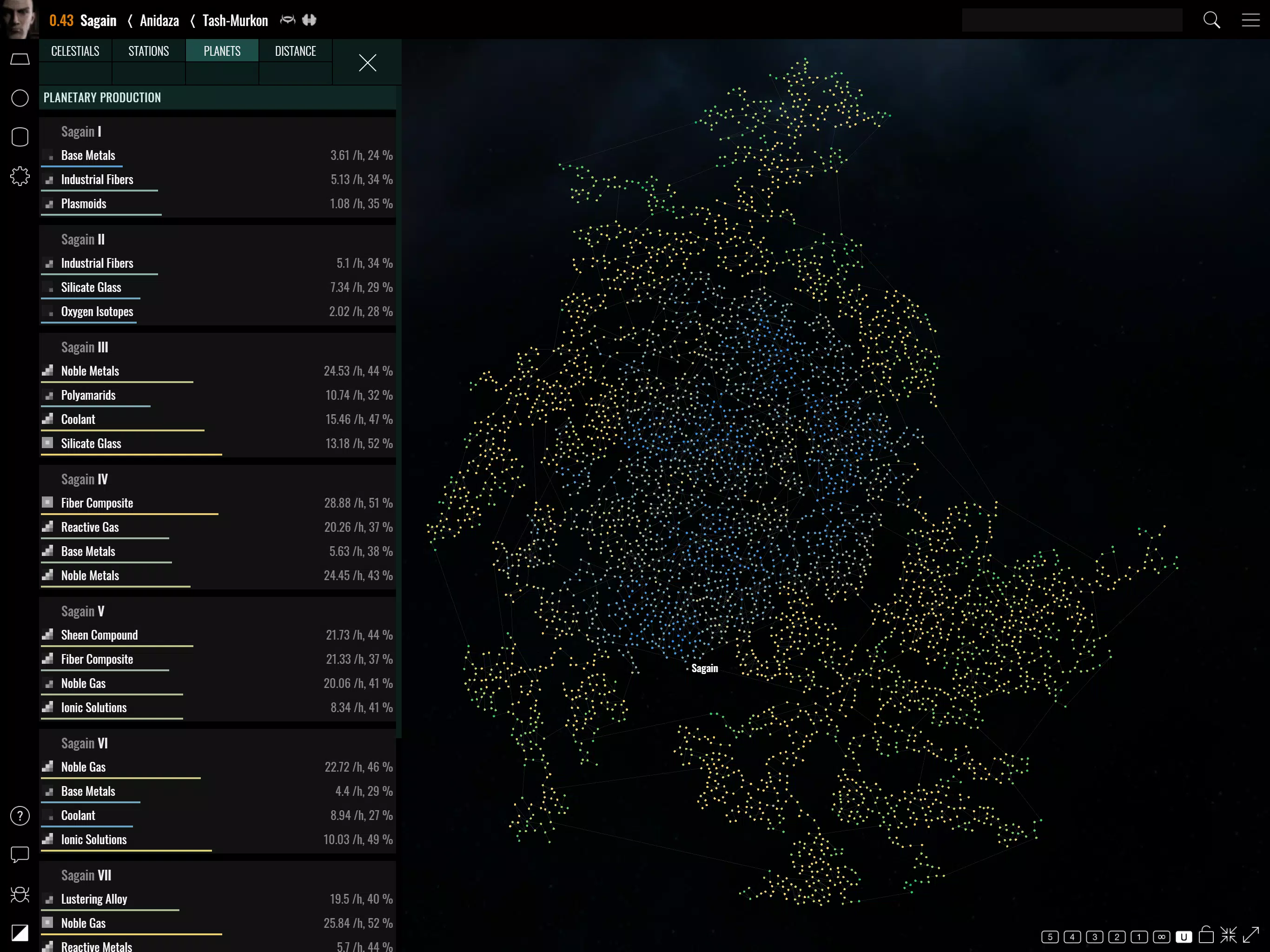The height and width of the screenshot is (952, 1270).
Task: Click the round emblem icon after Tash-Murkon
Action: click(x=310, y=20)
